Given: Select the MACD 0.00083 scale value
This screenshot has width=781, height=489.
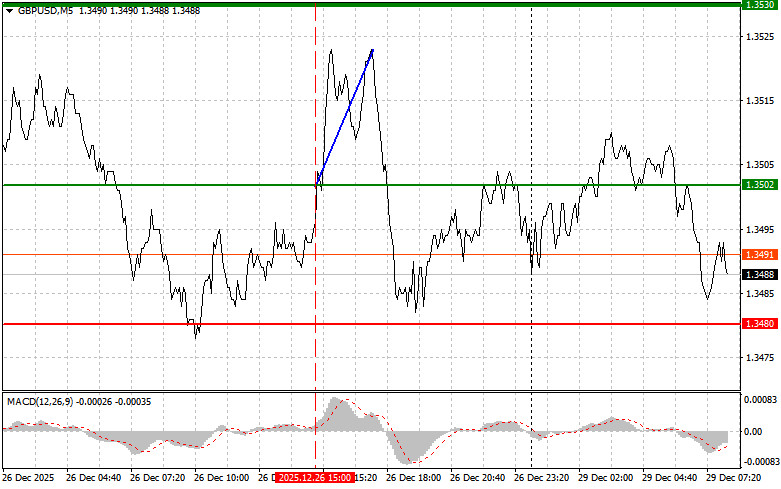Looking at the screenshot, I should tap(761, 399).
